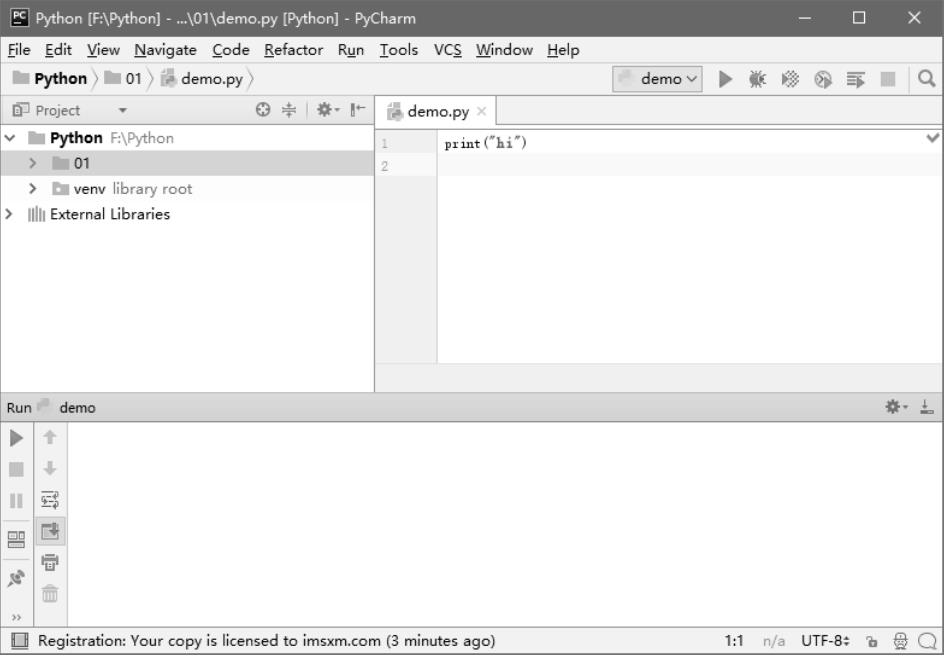Viewport: 945px width, 656px height.
Task: Expand the venv library root folder
Action: pos(33,189)
